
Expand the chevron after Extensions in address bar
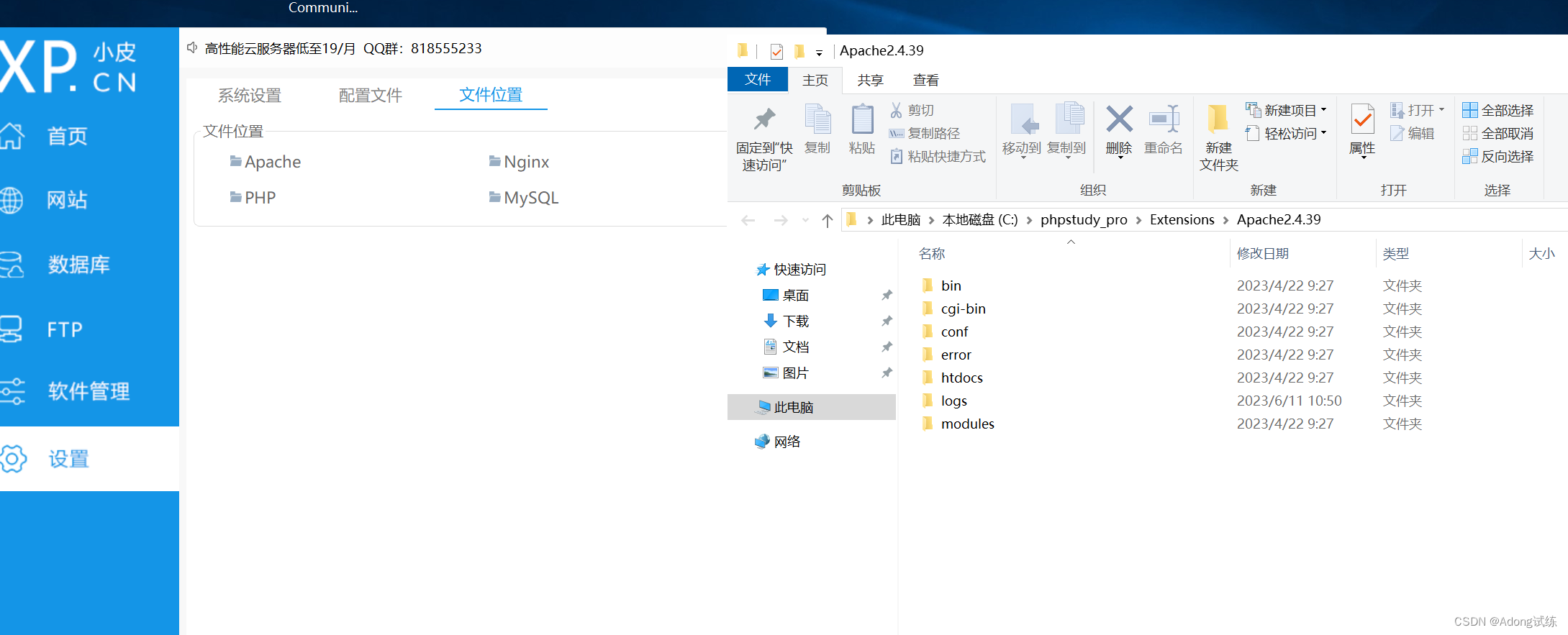click(x=1225, y=220)
